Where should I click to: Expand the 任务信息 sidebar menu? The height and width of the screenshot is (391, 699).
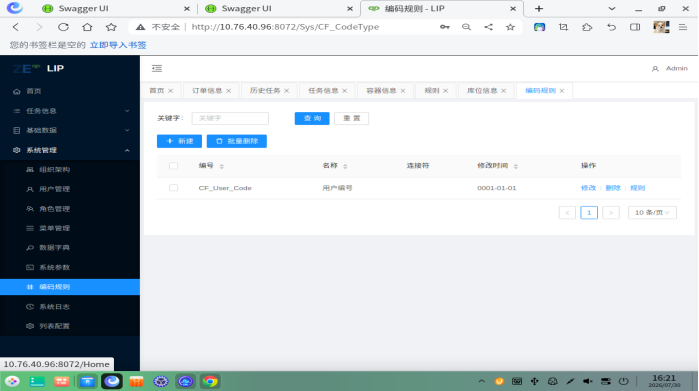pyautogui.click(x=70, y=111)
